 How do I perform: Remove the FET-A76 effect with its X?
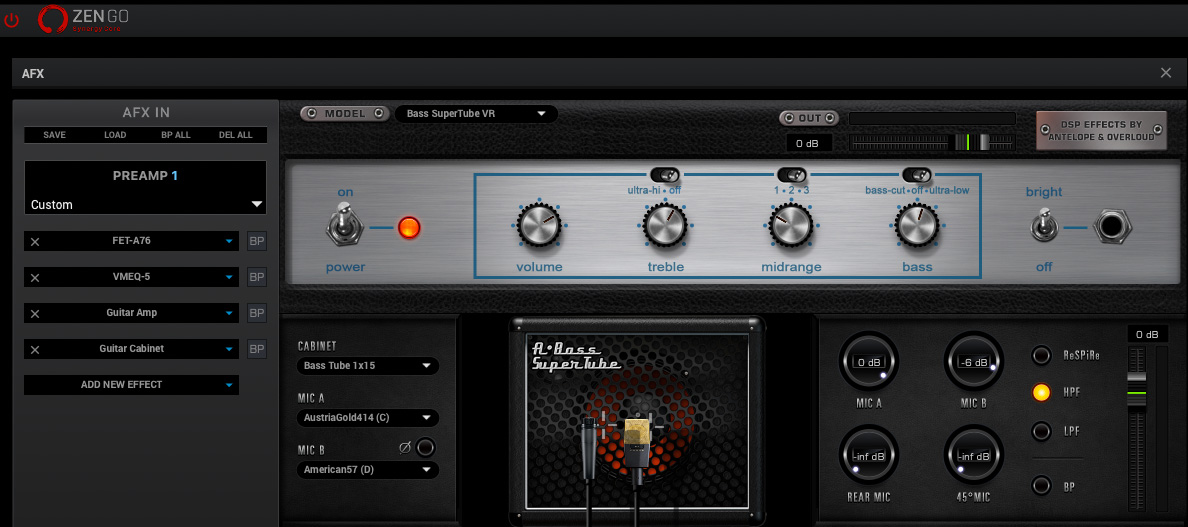pos(35,242)
